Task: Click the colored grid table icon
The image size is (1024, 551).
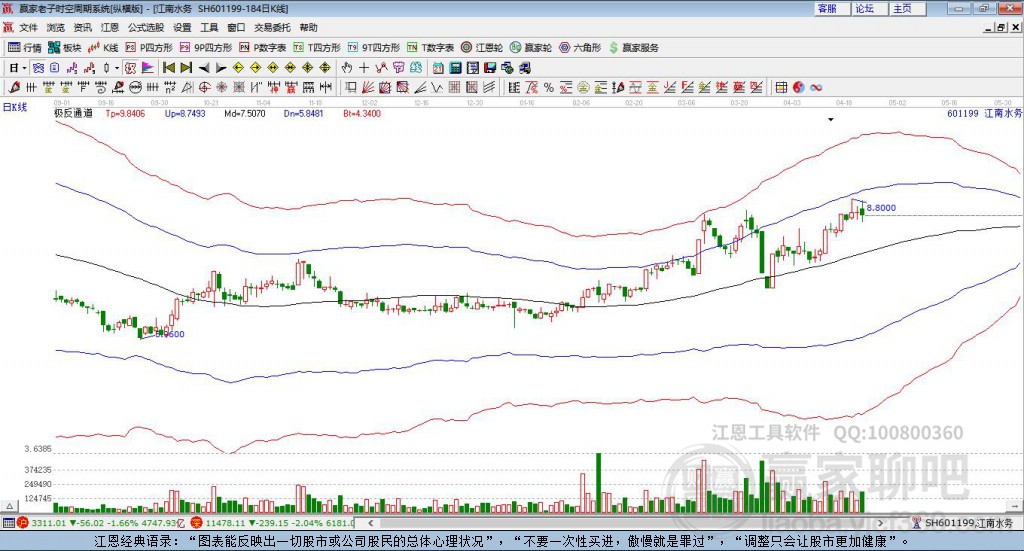Action: (781, 87)
